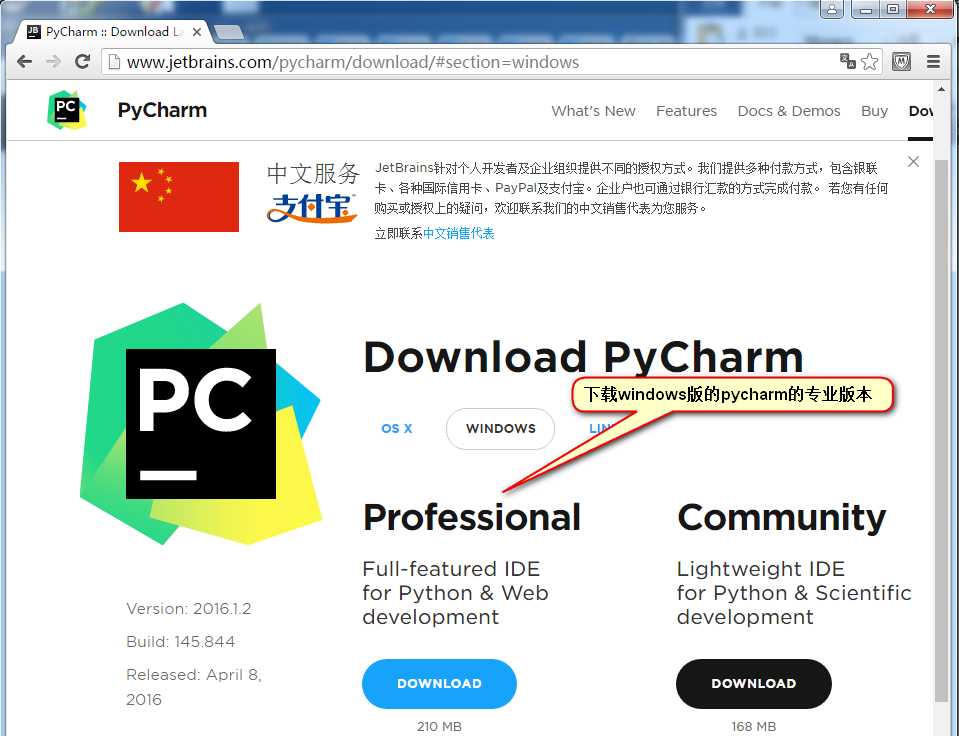Open the What's New nav item
Image resolution: width=959 pixels, height=736 pixels.
coord(593,111)
